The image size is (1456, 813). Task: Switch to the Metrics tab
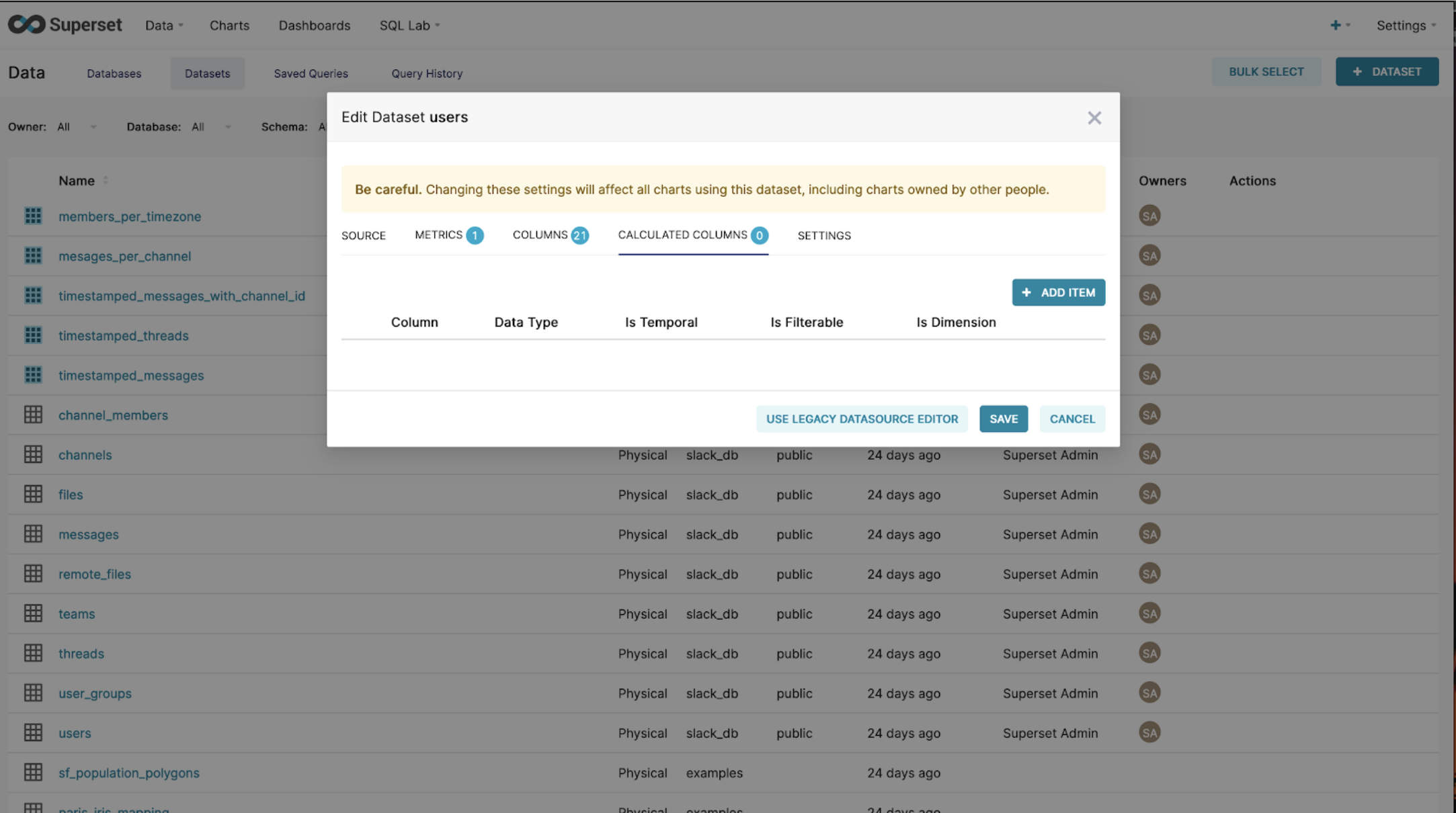[448, 235]
